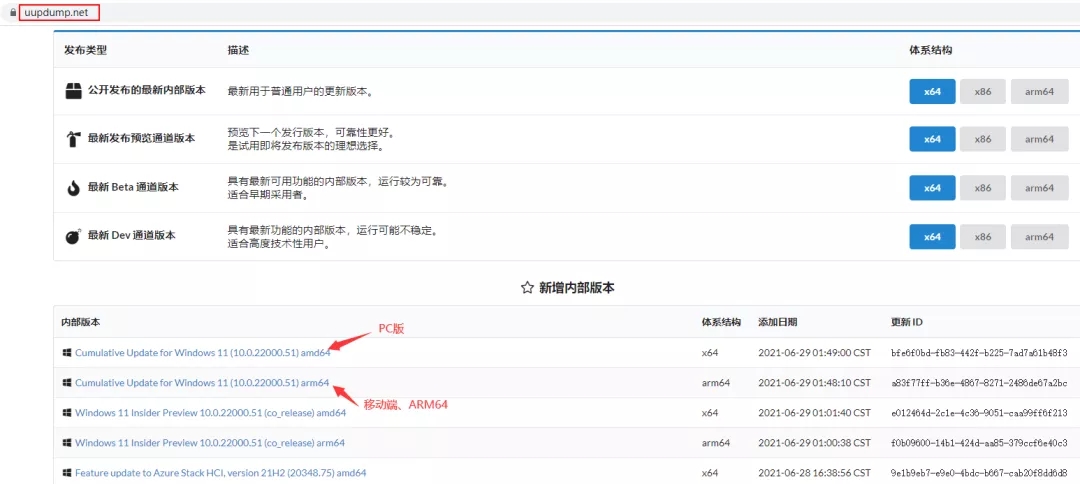Open Cumulative Update for Windows 11 amd64

click(x=203, y=353)
